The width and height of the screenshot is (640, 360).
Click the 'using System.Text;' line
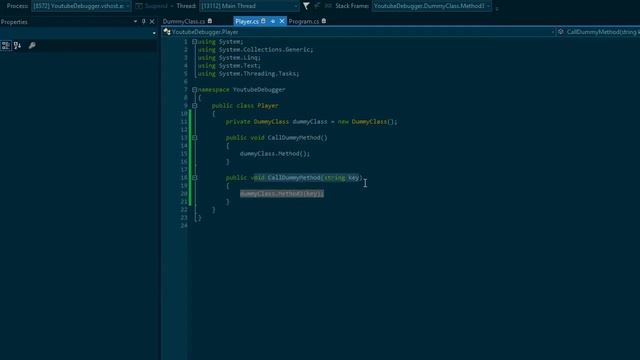click(229, 65)
